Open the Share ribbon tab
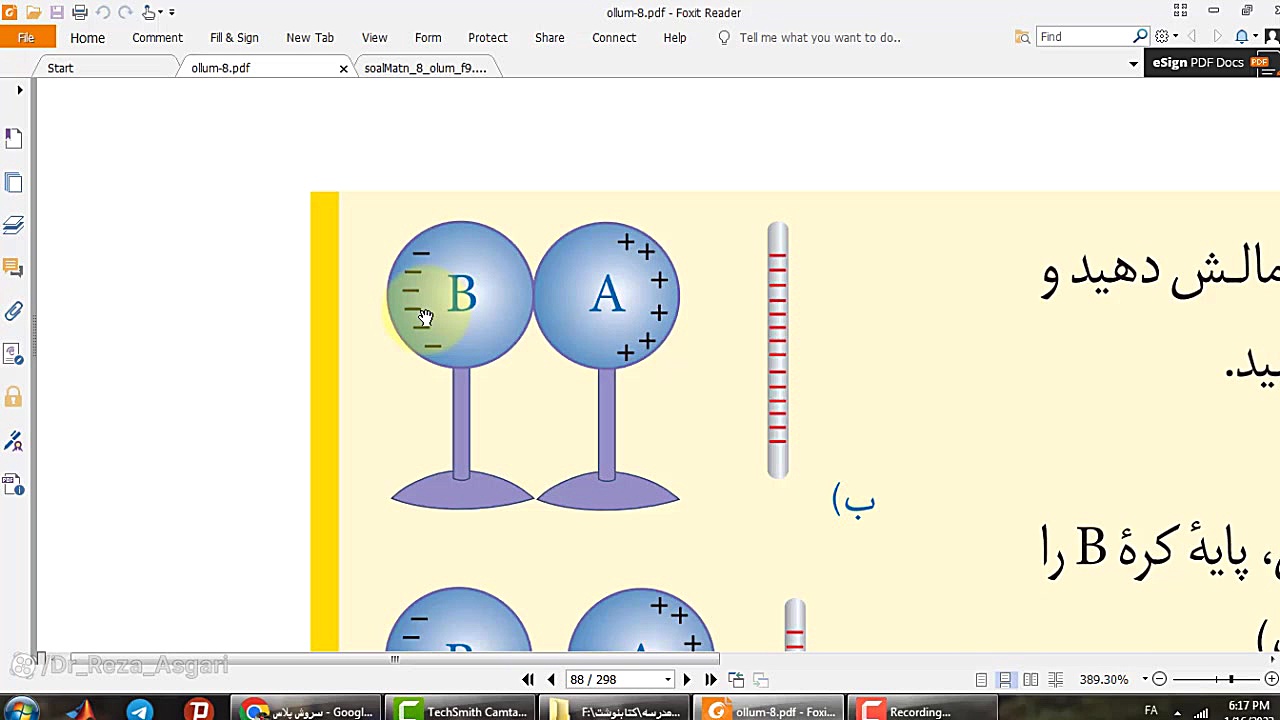 click(549, 38)
